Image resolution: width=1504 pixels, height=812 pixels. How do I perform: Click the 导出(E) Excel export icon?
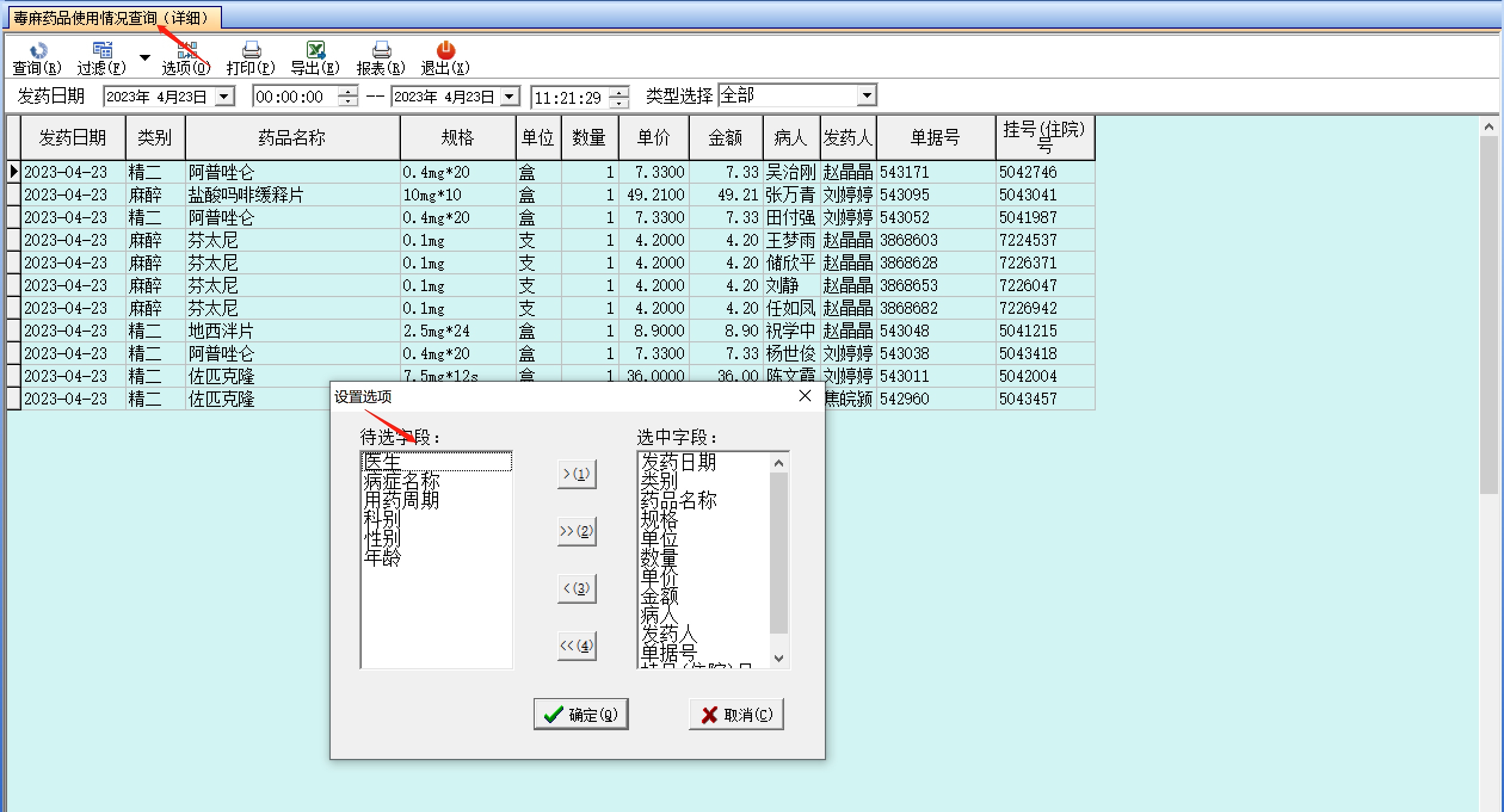coord(315,50)
